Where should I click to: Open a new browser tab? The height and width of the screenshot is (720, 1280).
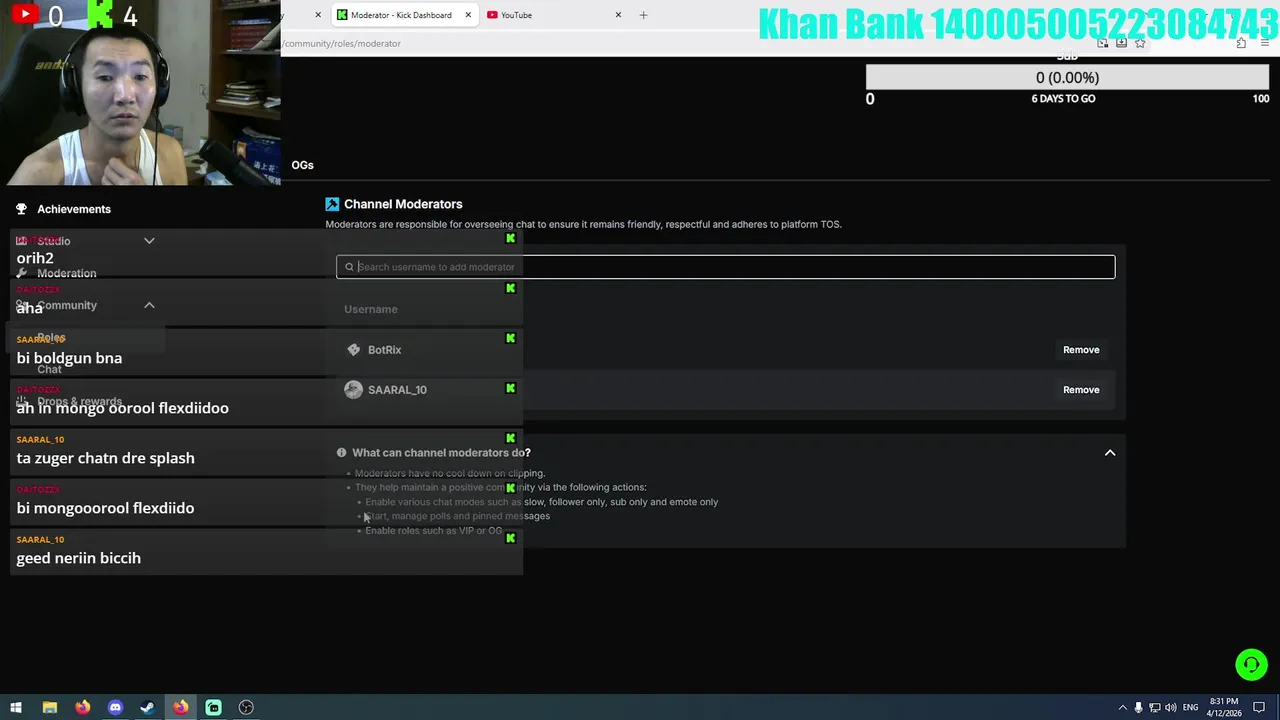point(643,15)
